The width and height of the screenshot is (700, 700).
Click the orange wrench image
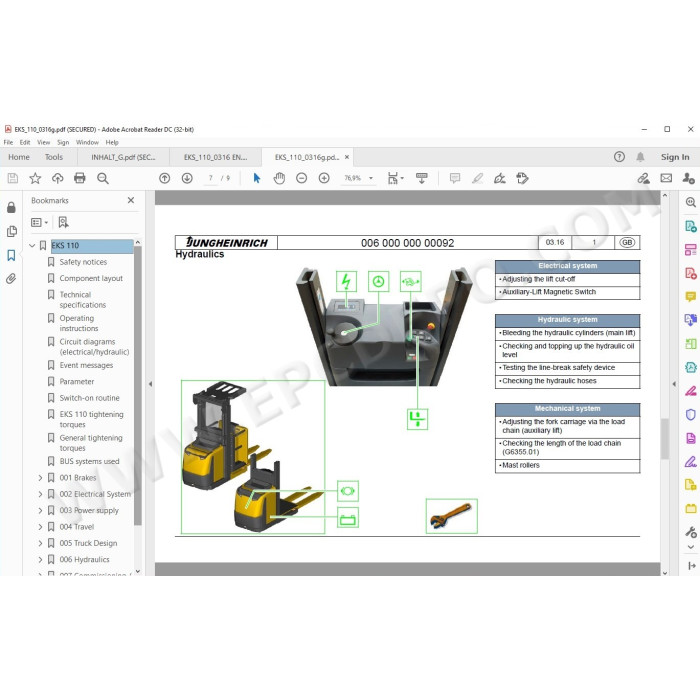point(451,517)
